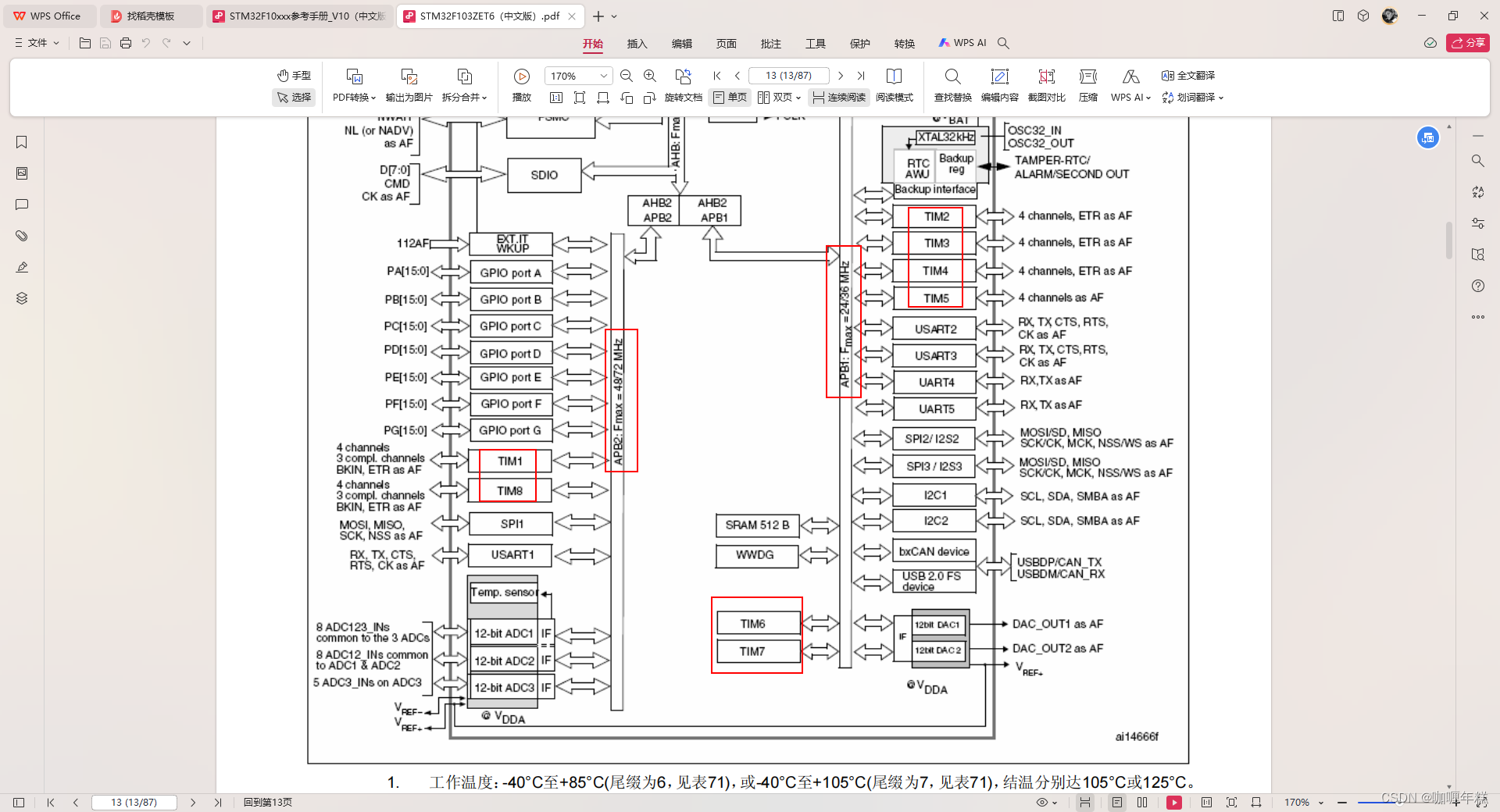Switch to the Protect ribbon tab
The image size is (1500, 812).
[x=860, y=44]
